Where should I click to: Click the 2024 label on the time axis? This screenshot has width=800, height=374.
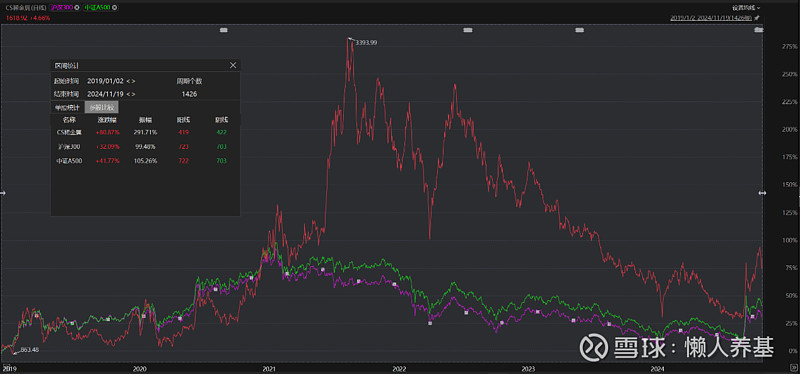click(x=658, y=368)
